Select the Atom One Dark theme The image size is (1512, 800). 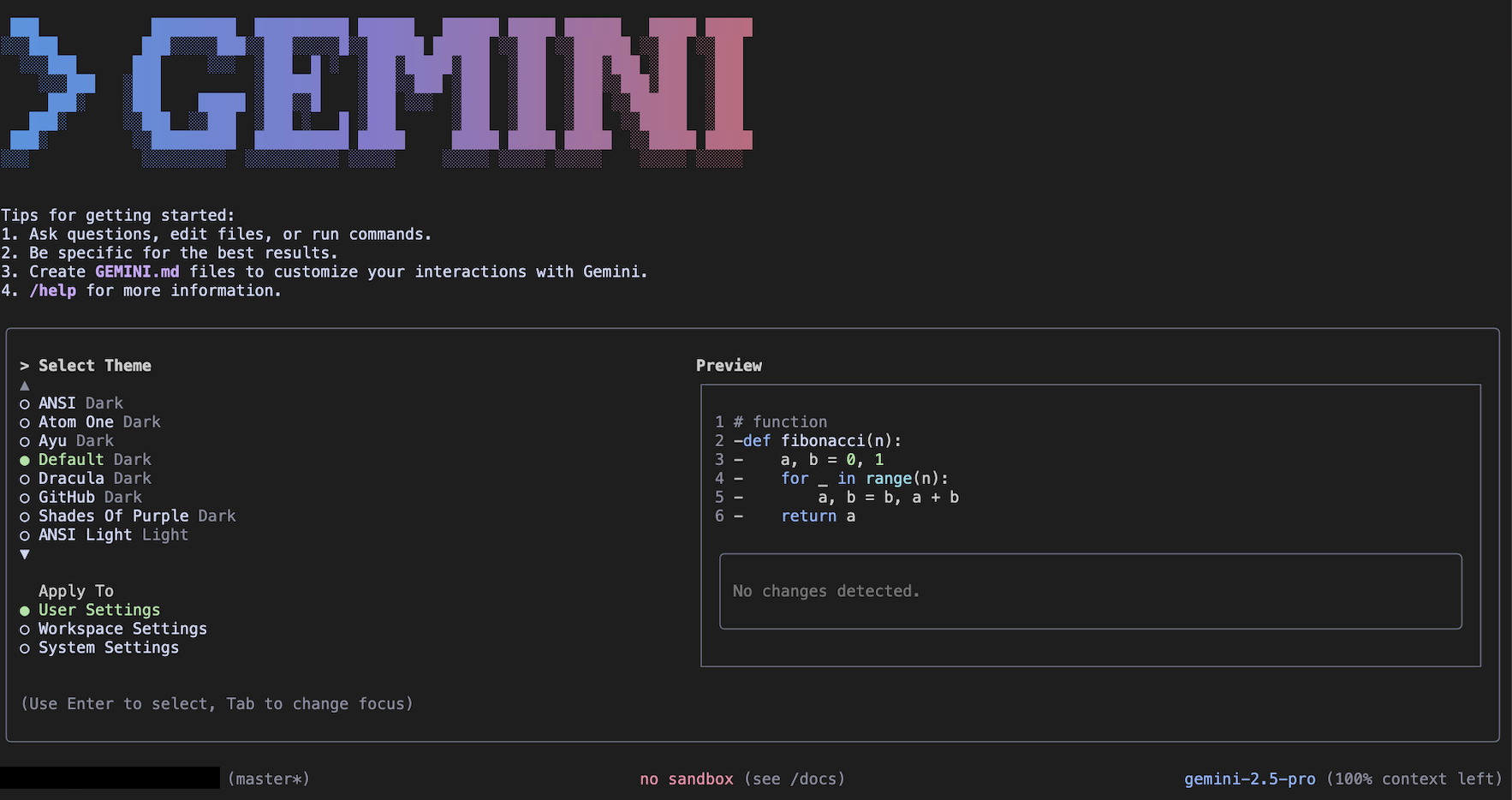[90, 422]
